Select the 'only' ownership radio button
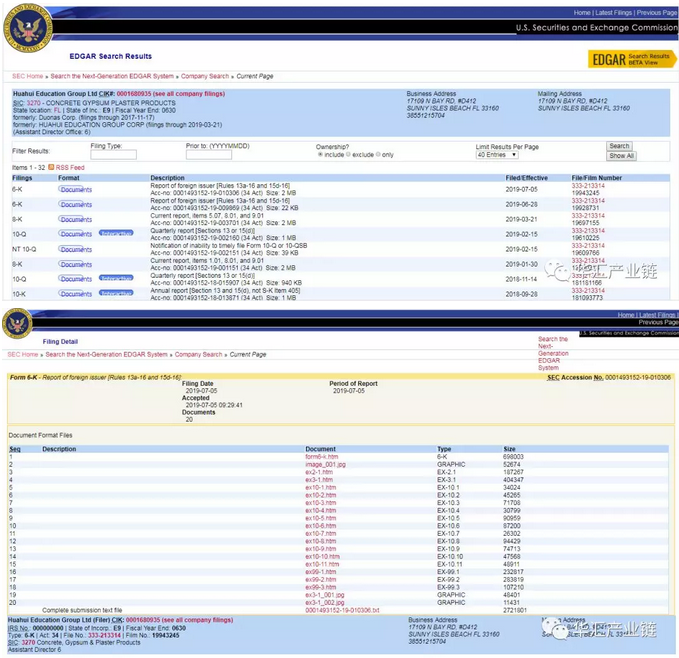This screenshot has width=679, height=658. [378, 155]
